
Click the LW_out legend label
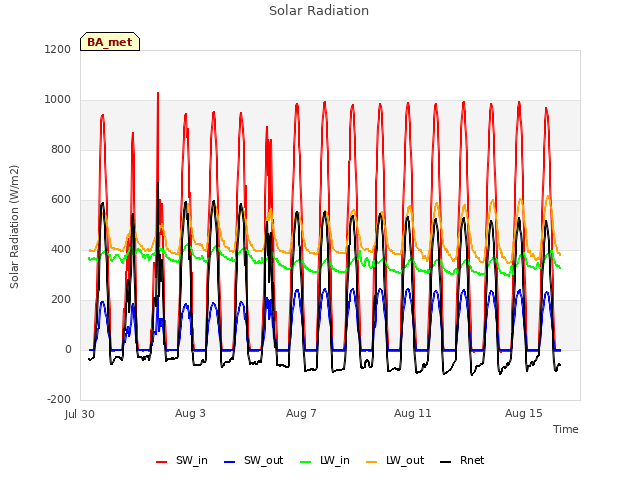(405, 460)
